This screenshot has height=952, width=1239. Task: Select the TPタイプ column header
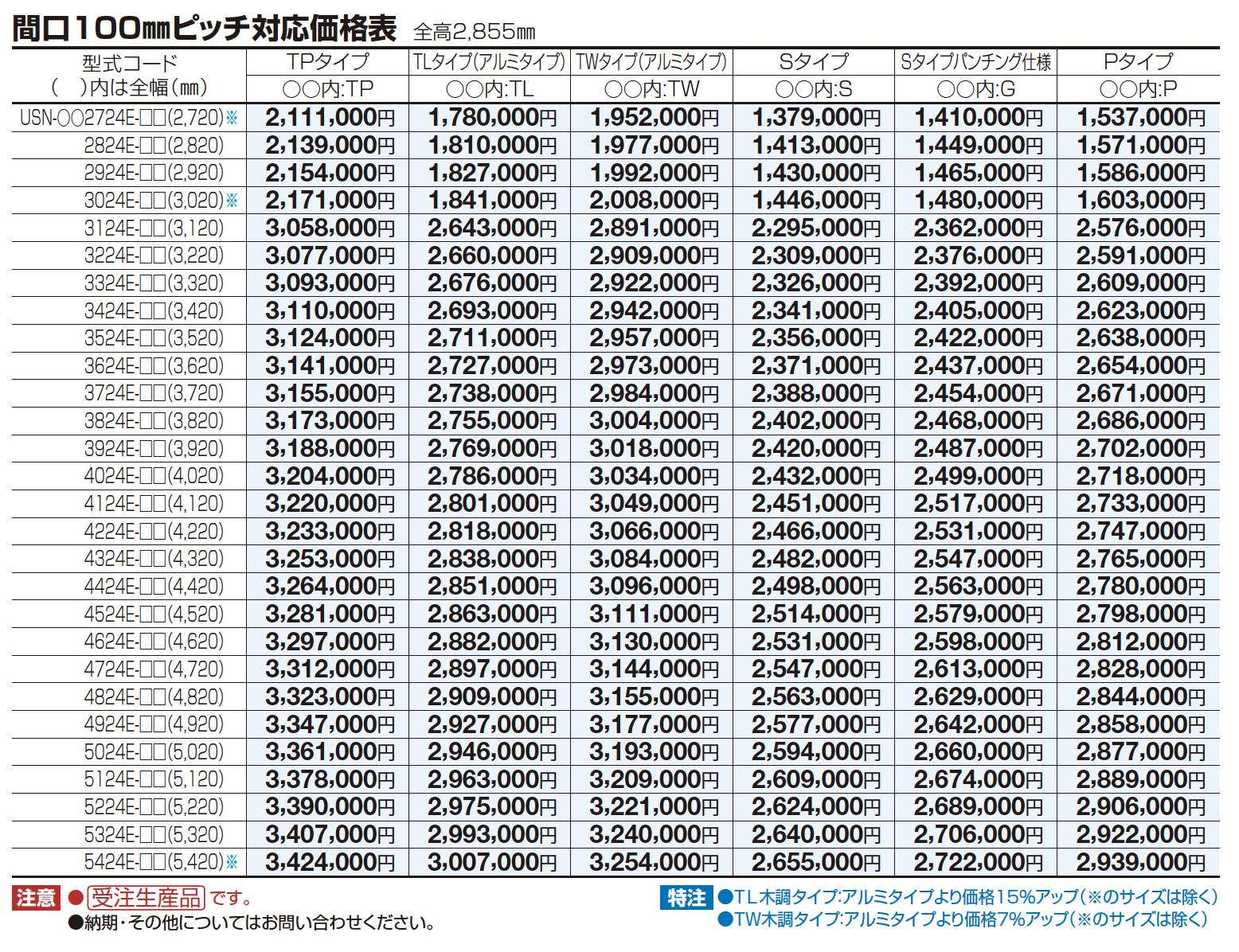[x=328, y=61]
